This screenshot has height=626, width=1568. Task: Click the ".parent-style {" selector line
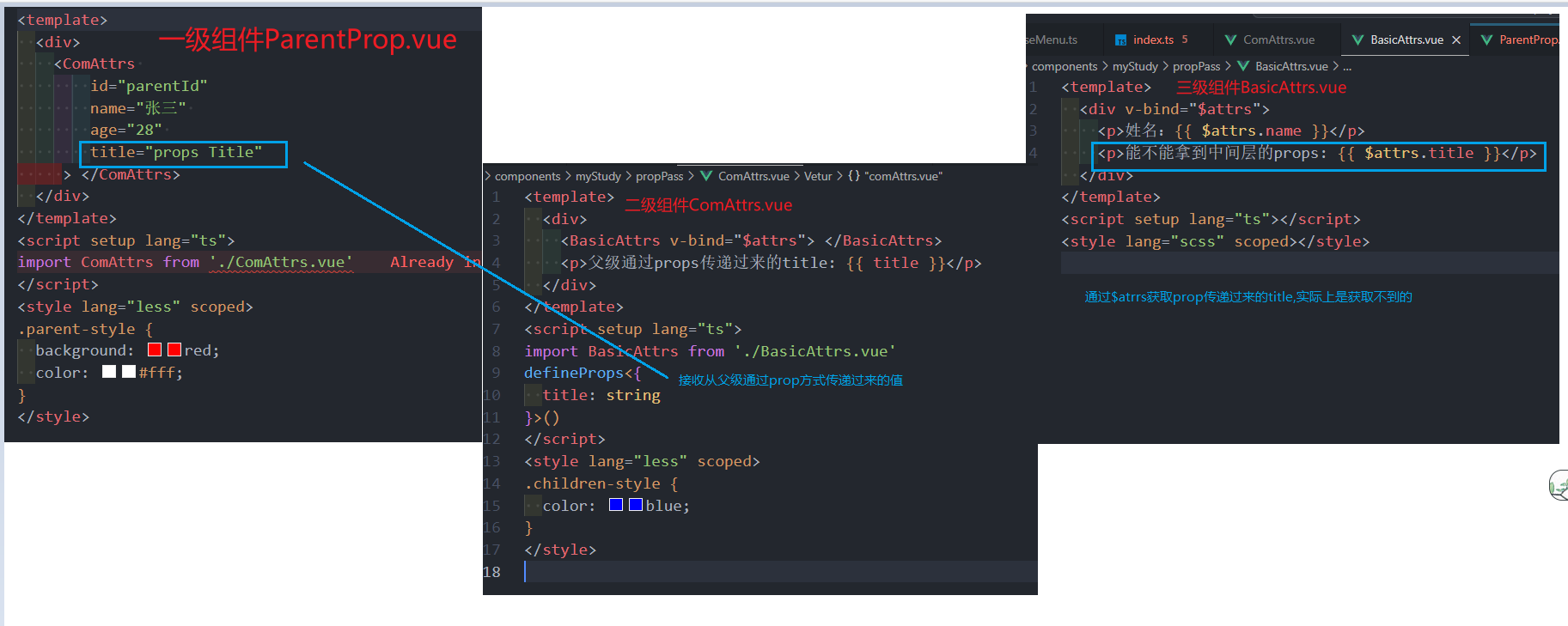pos(85,329)
